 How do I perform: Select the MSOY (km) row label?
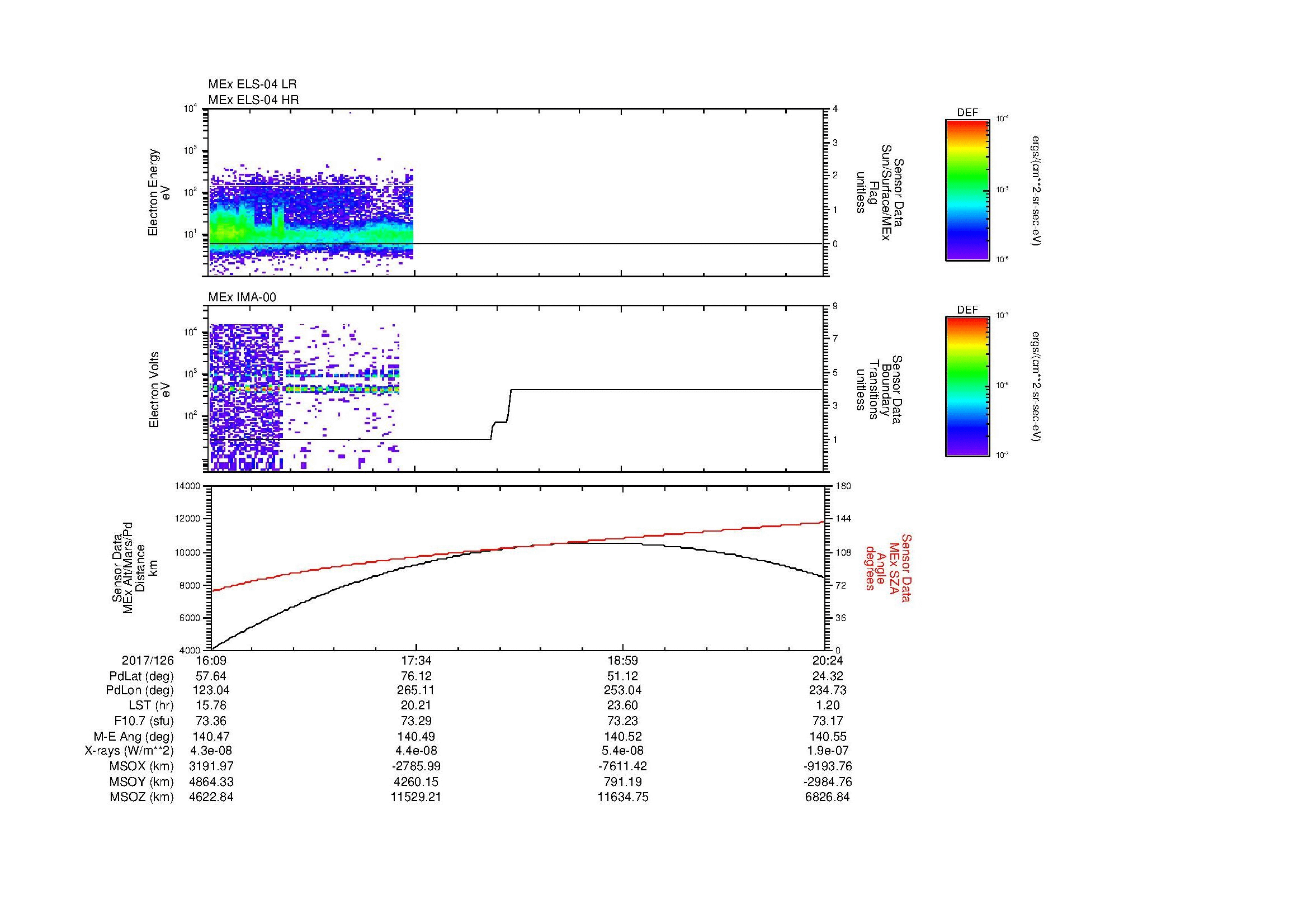141,781
